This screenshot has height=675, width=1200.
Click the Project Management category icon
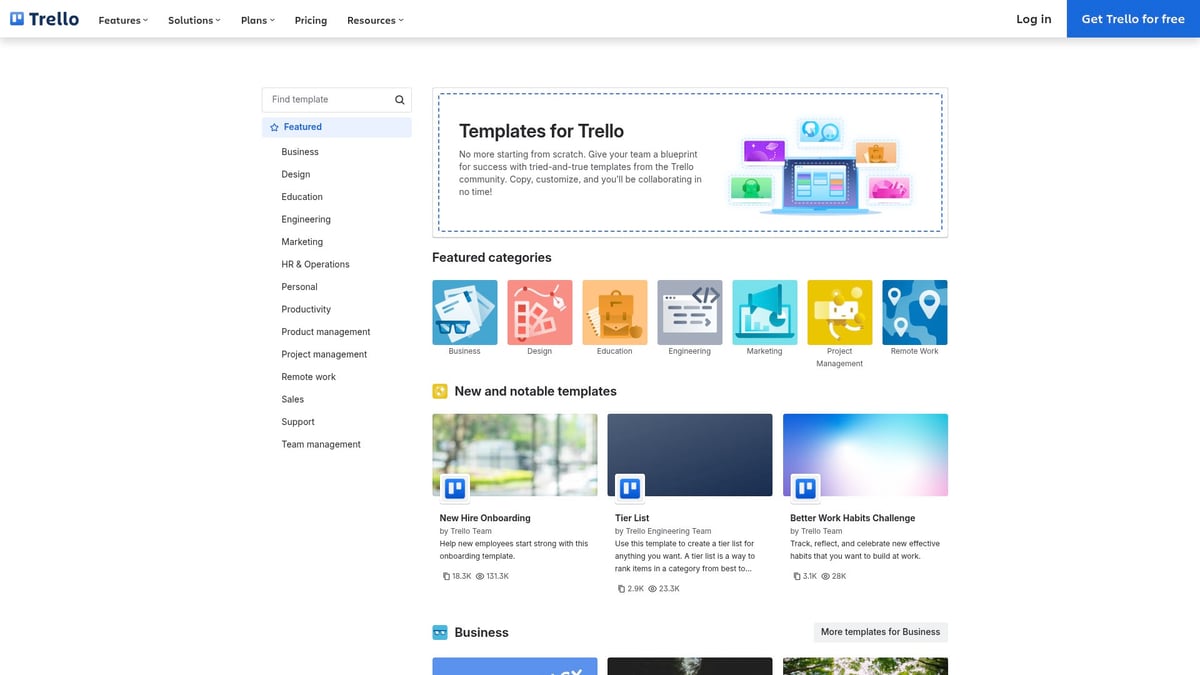(x=839, y=310)
